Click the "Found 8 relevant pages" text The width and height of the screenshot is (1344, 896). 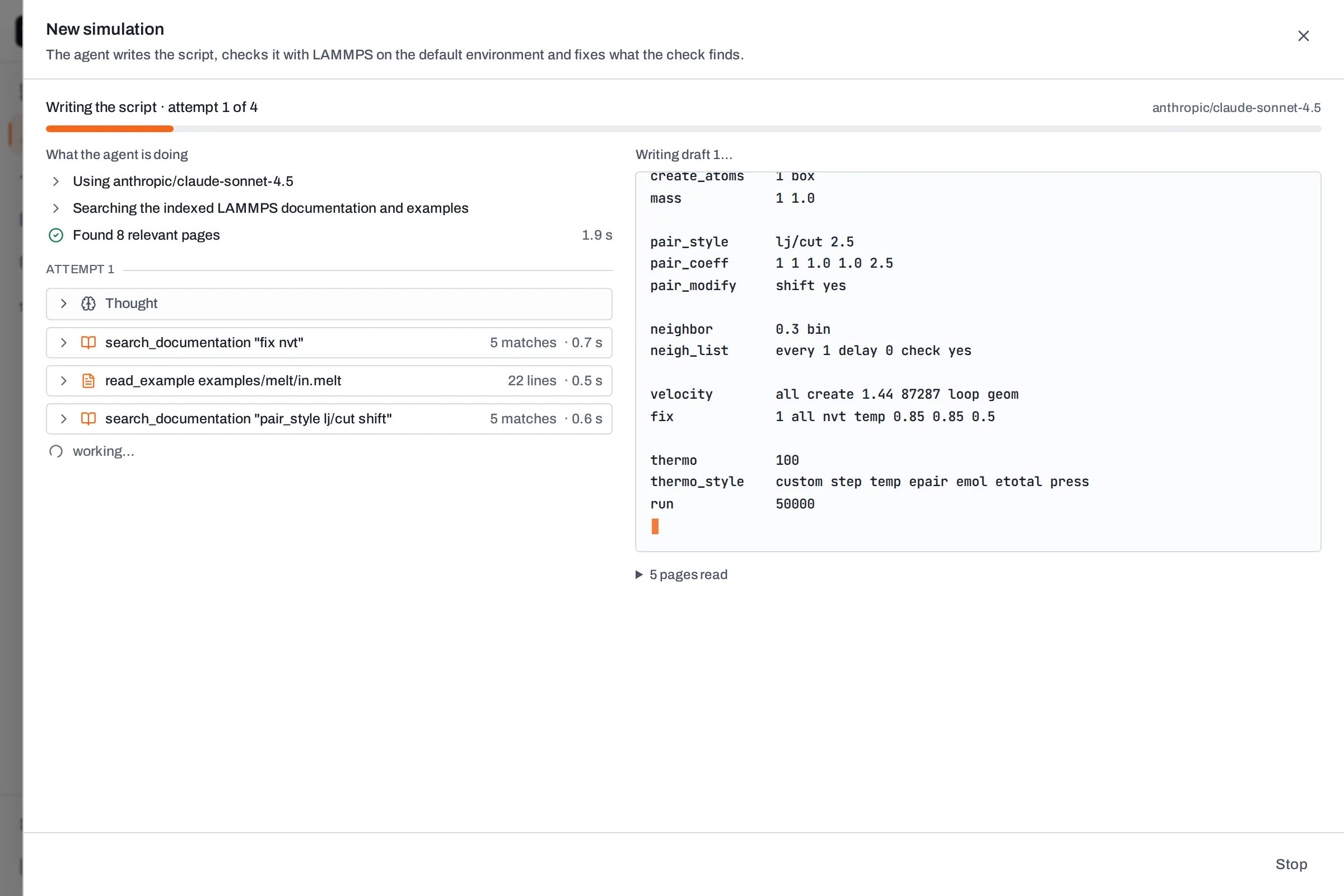[x=146, y=235]
